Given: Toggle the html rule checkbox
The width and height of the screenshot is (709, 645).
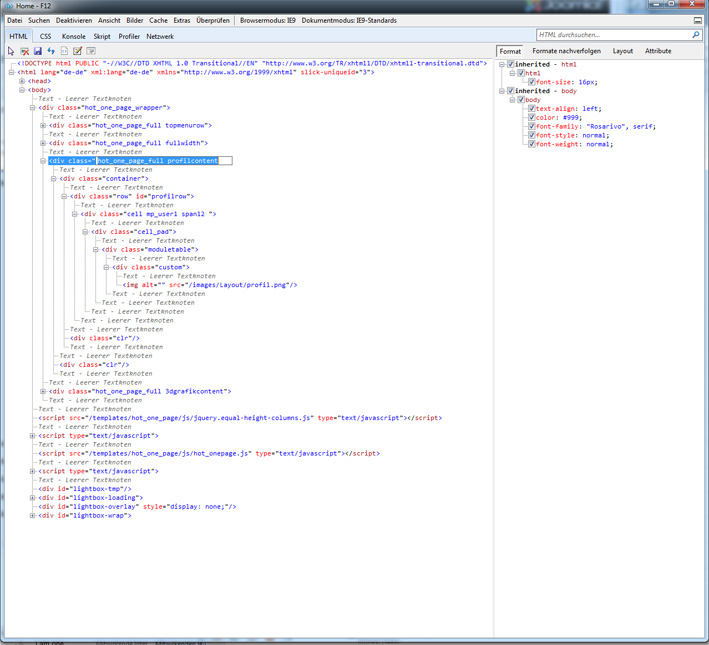Looking at the screenshot, I should click(x=521, y=73).
